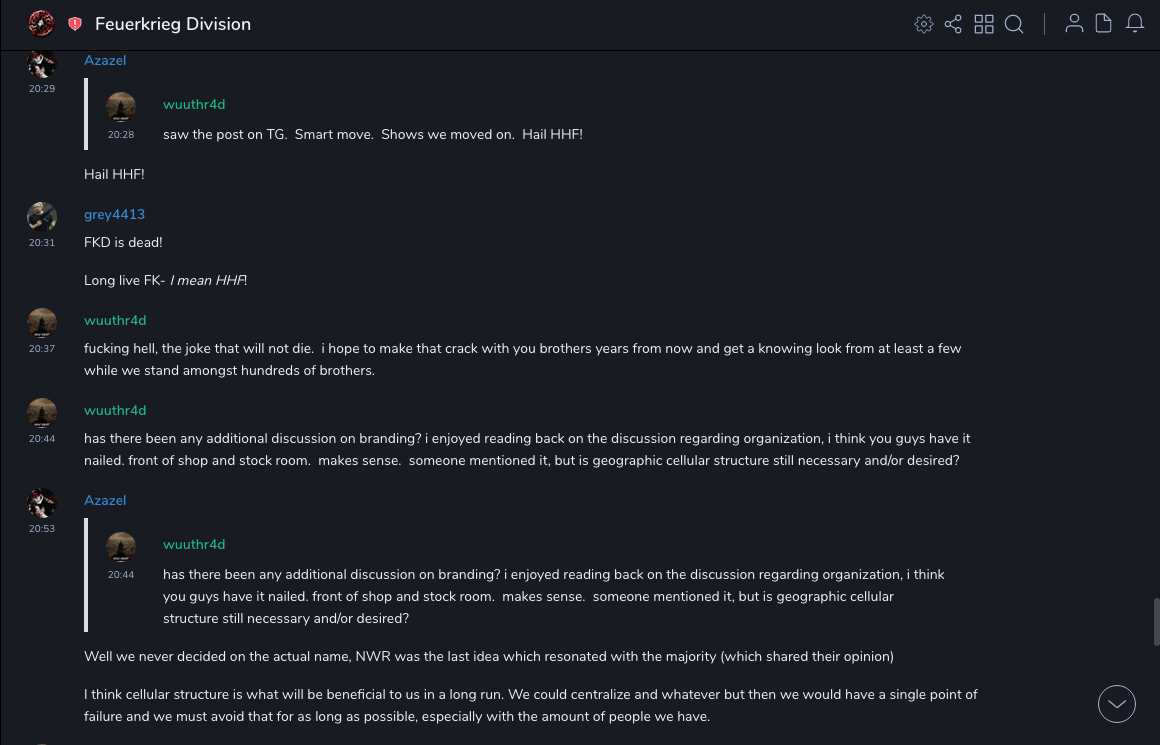This screenshot has height=745, width=1160.
Task: Jump to bottom with down-arrow button
Action: pyautogui.click(x=1116, y=704)
